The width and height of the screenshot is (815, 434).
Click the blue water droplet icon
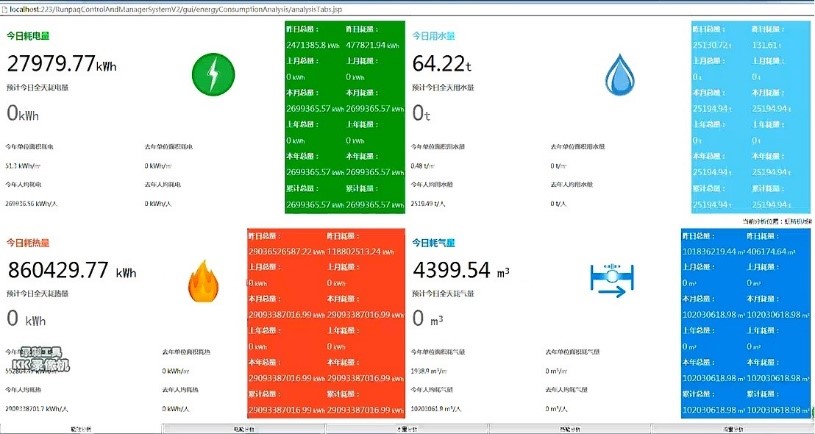tap(620, 74)
